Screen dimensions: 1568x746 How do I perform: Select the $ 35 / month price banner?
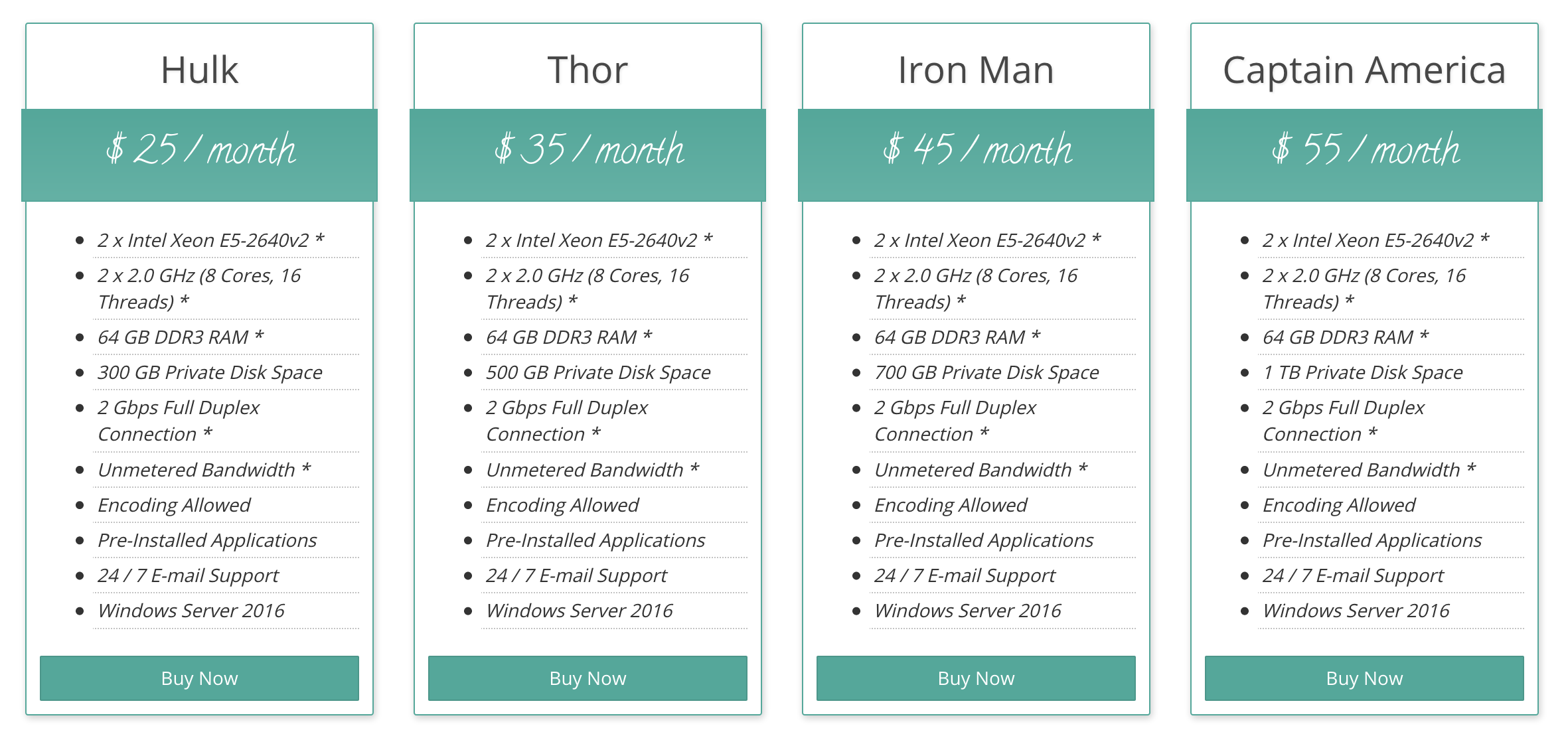pos(588,150)
